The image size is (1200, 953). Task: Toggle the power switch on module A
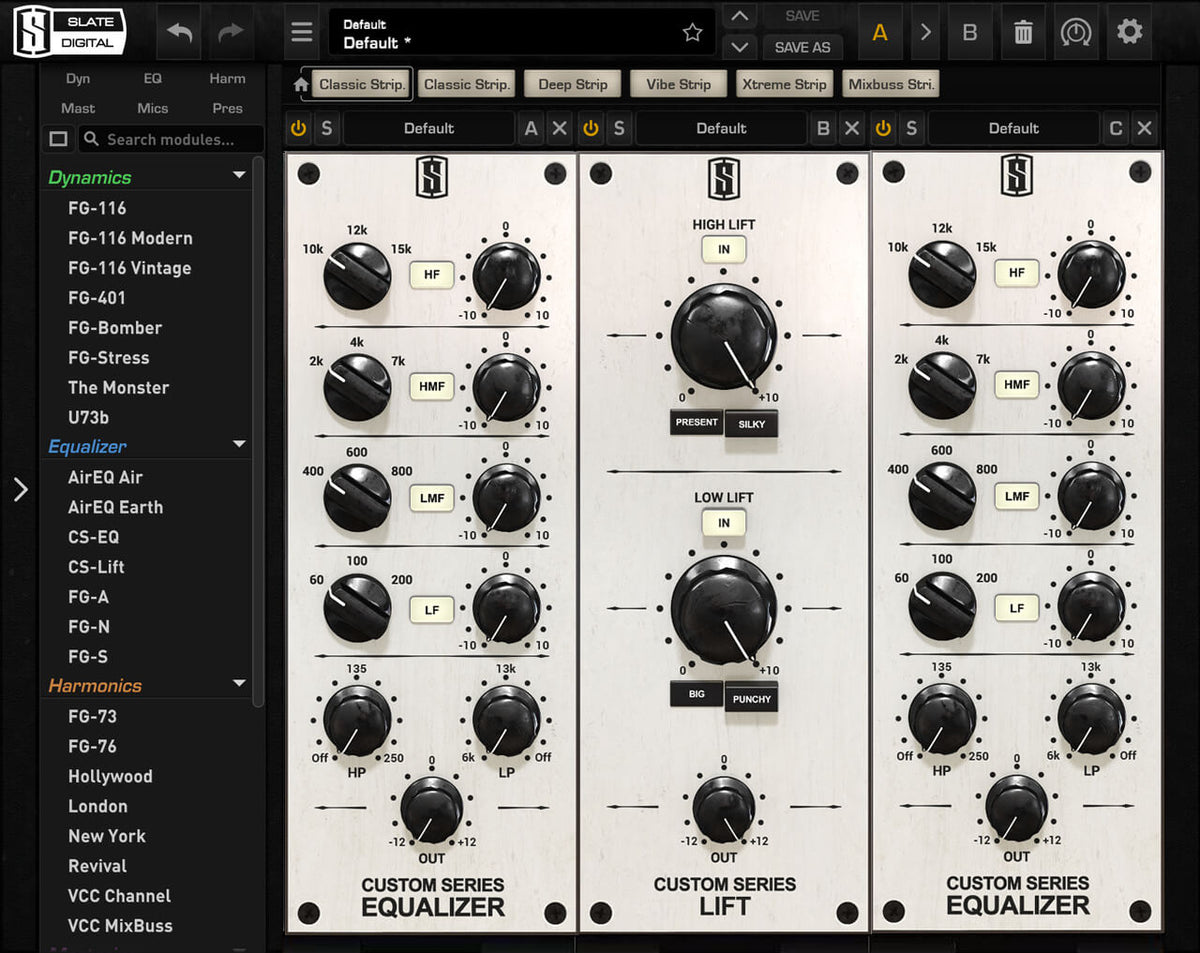(298, 128)
